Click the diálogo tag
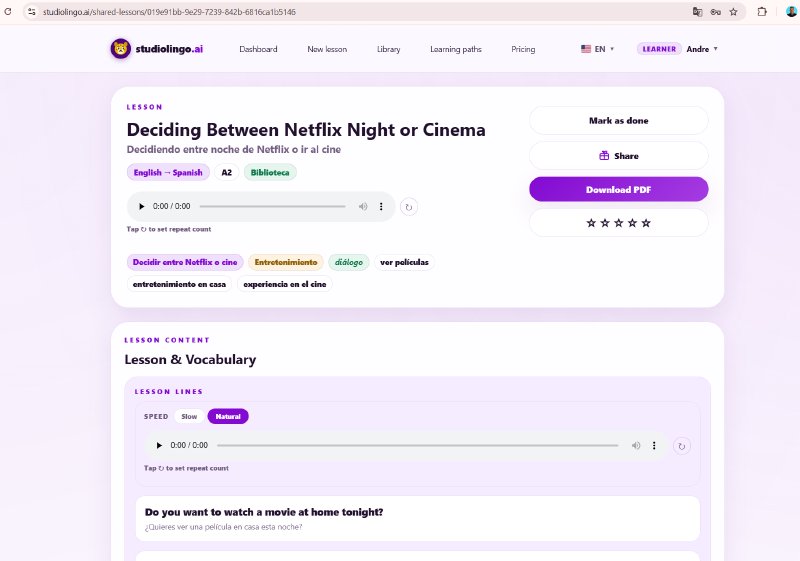This screenshot has height=561, width=800. tap(348, 262)
